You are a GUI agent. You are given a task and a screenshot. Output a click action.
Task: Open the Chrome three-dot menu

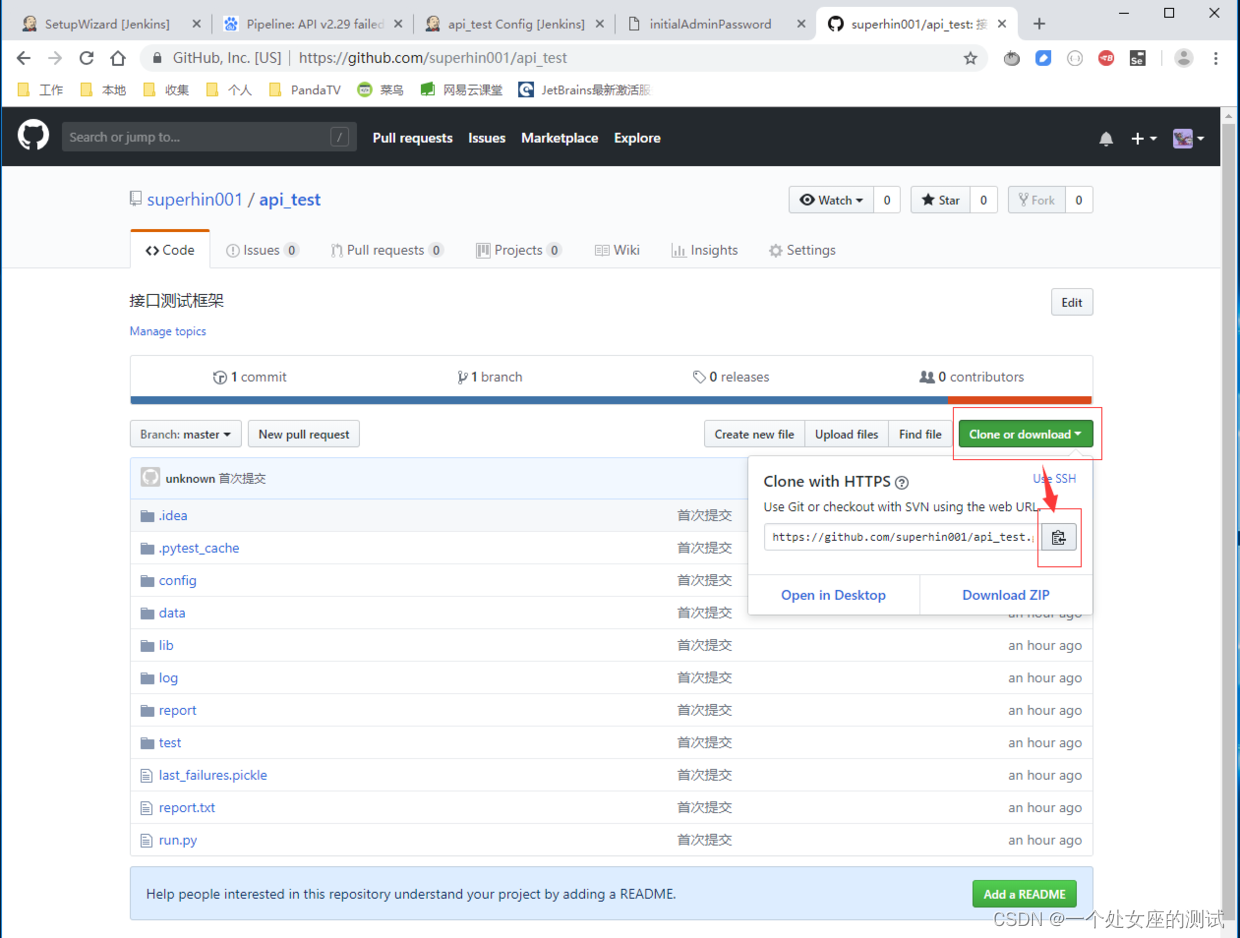(1216, 58)
